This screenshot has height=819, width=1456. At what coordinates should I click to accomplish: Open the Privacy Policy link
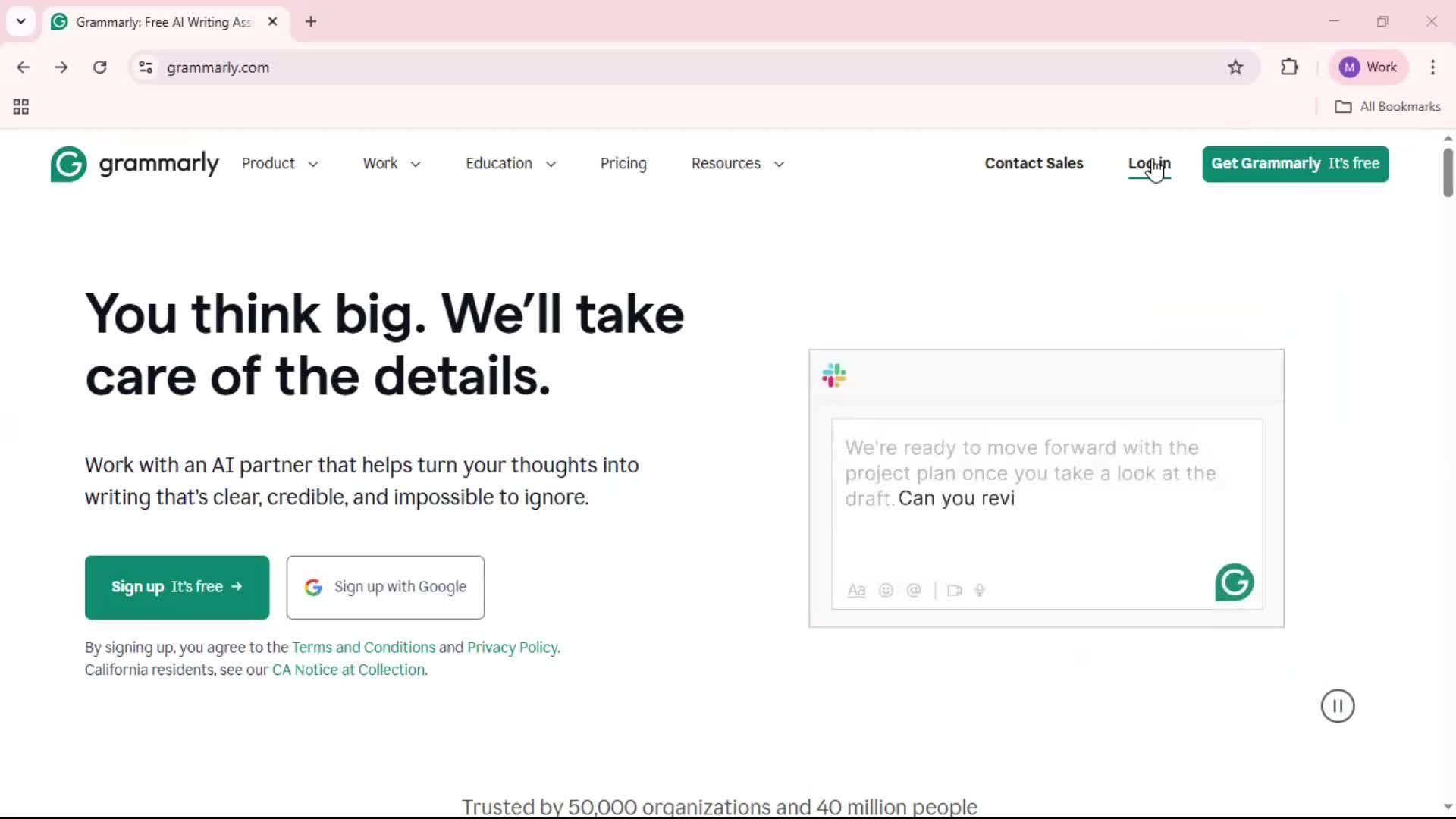(x=512, y=648)
